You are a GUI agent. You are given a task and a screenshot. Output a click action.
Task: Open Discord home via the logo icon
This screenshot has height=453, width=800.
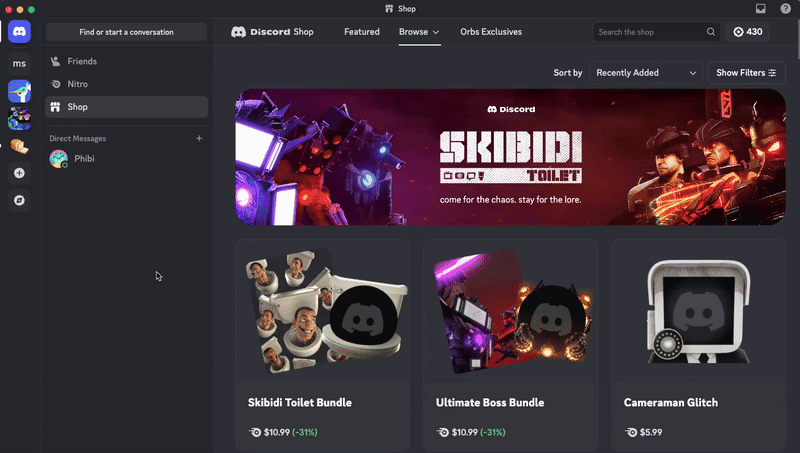click(19, 32)
